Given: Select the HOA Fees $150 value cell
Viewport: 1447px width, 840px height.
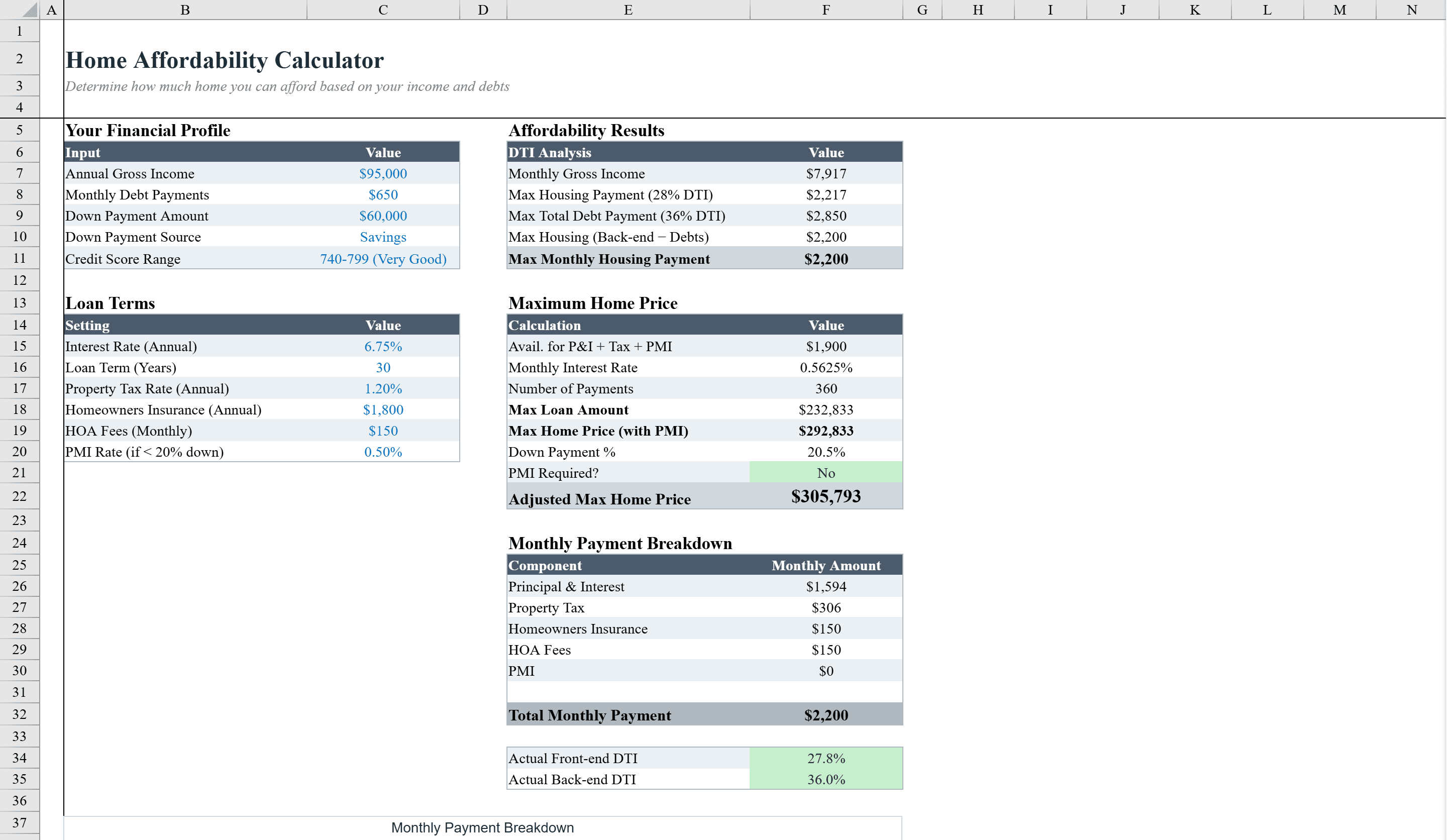Looking at the screenshot, I should point(382,430).
